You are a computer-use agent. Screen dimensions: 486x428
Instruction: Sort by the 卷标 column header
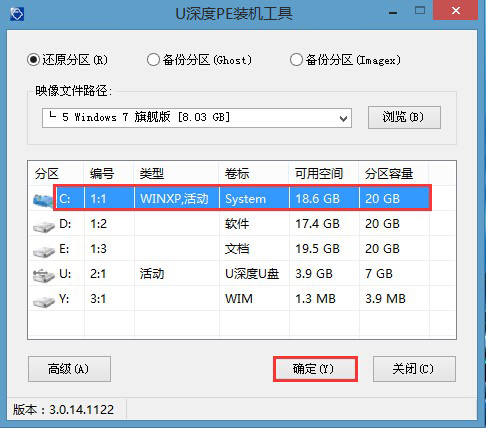click(x=254, y=173)
